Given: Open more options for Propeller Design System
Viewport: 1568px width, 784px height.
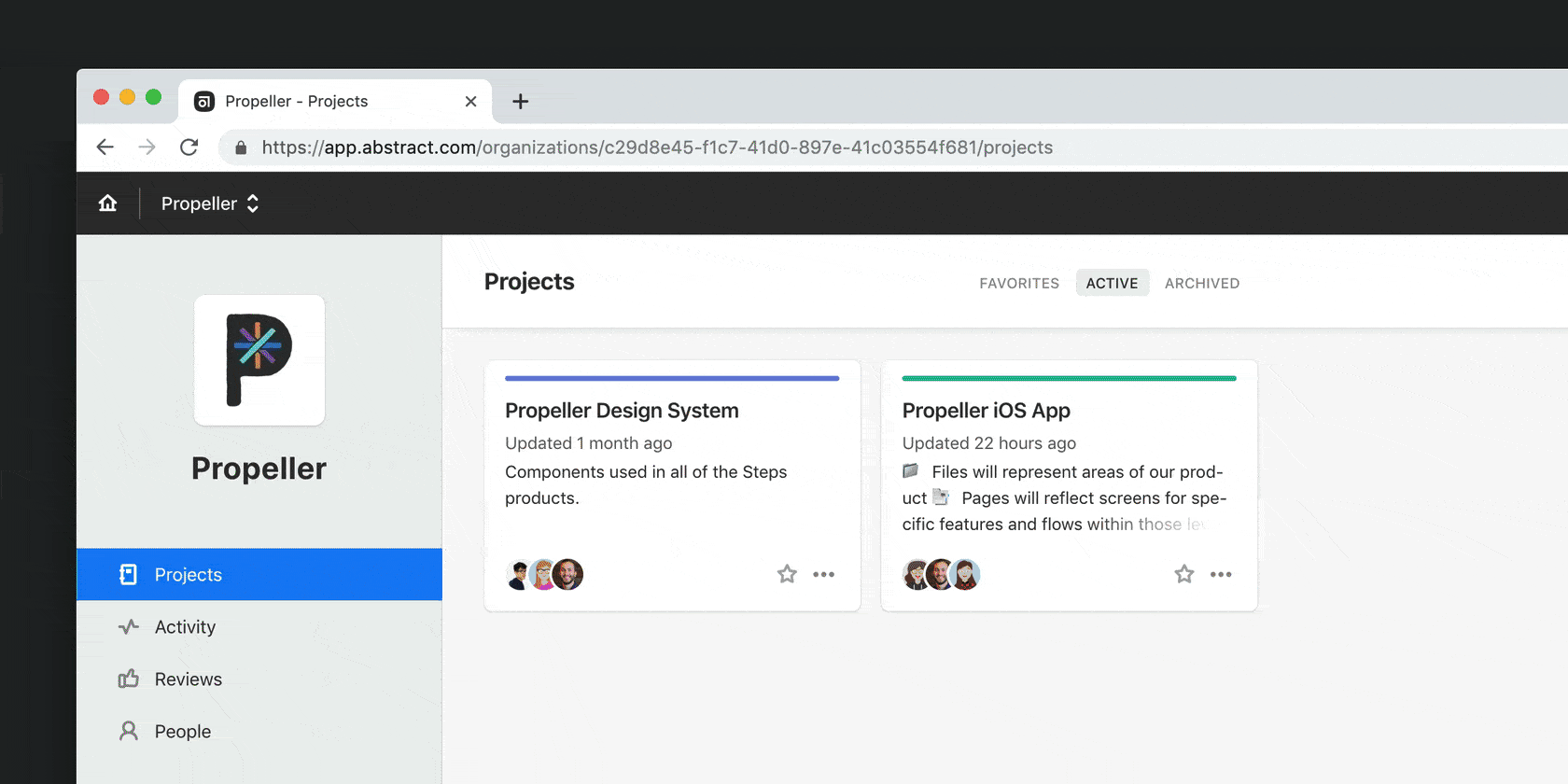Looking at the screenshot, I should tap(823, 574).
